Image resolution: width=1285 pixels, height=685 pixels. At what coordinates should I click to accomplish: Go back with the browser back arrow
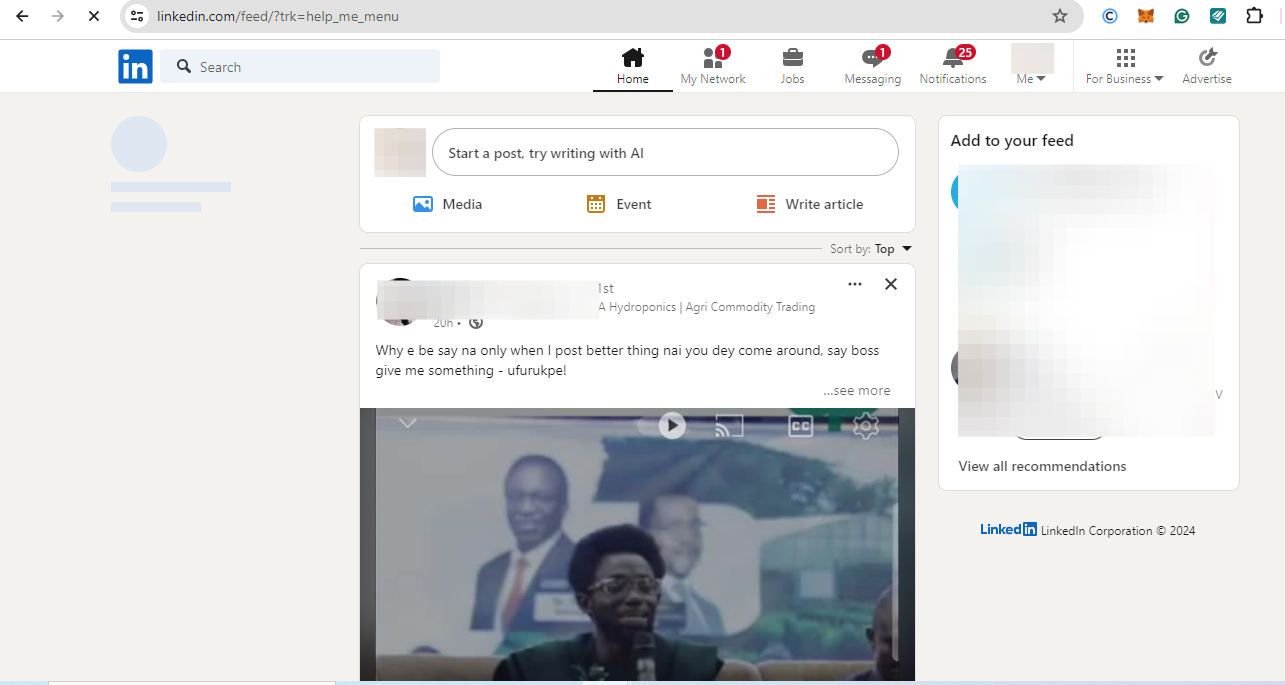(x=22, y=16)
